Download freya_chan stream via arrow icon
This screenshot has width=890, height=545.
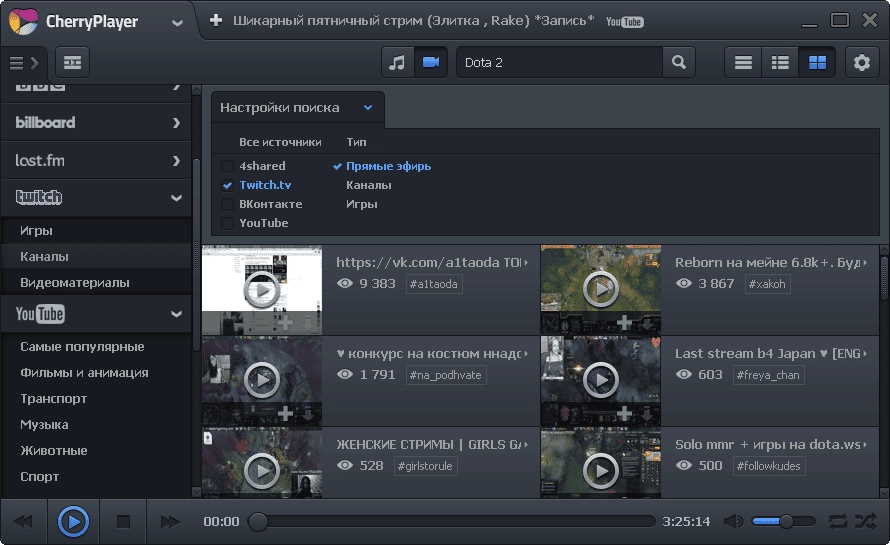647,414
